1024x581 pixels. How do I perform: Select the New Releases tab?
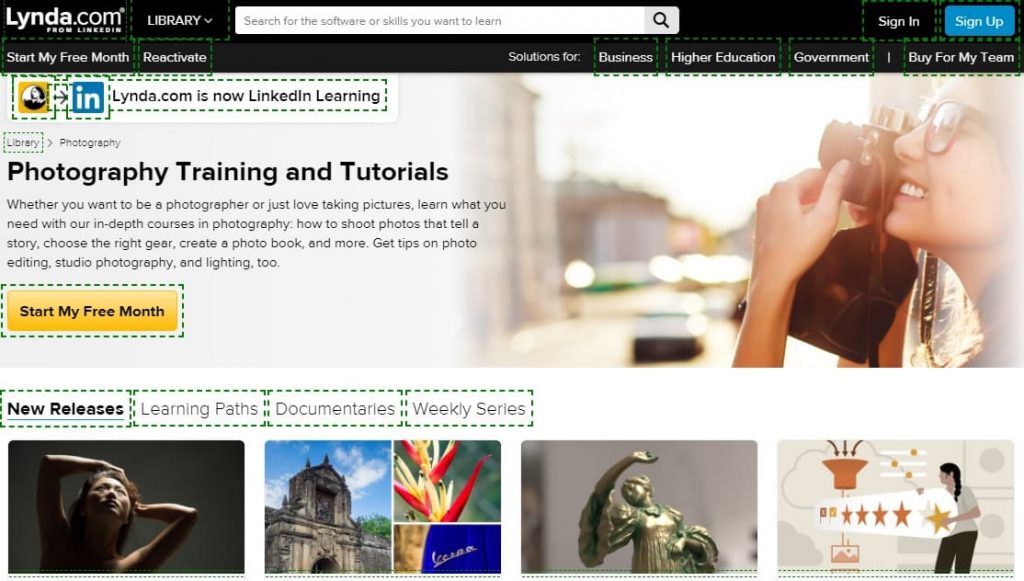pos(65,409)
